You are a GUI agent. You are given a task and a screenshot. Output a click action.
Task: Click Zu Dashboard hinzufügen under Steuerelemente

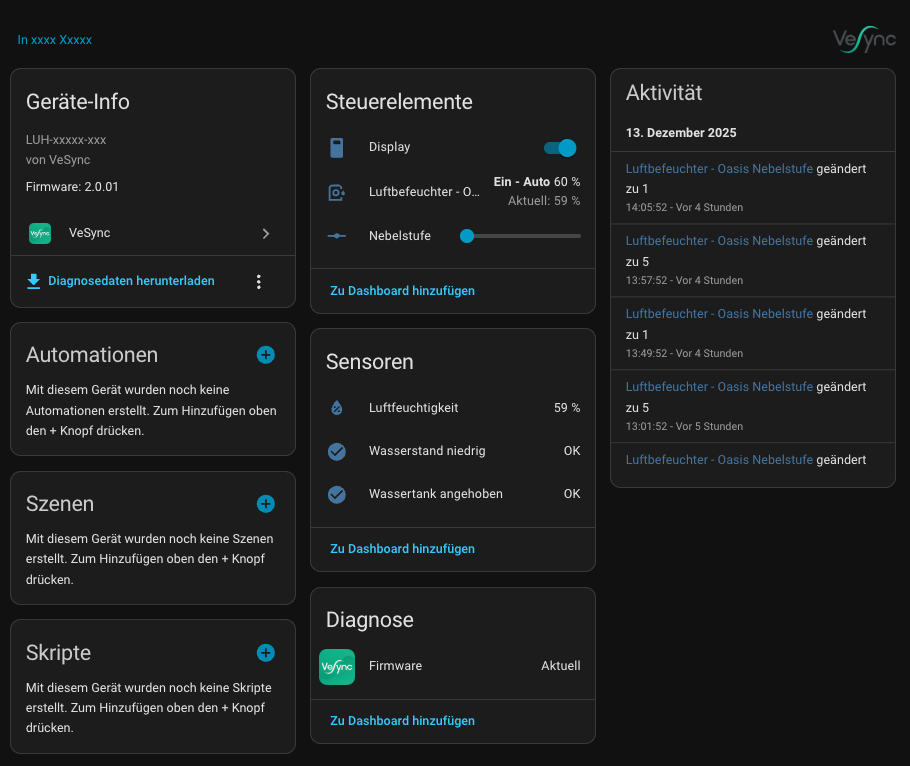[x=402, y=291]
